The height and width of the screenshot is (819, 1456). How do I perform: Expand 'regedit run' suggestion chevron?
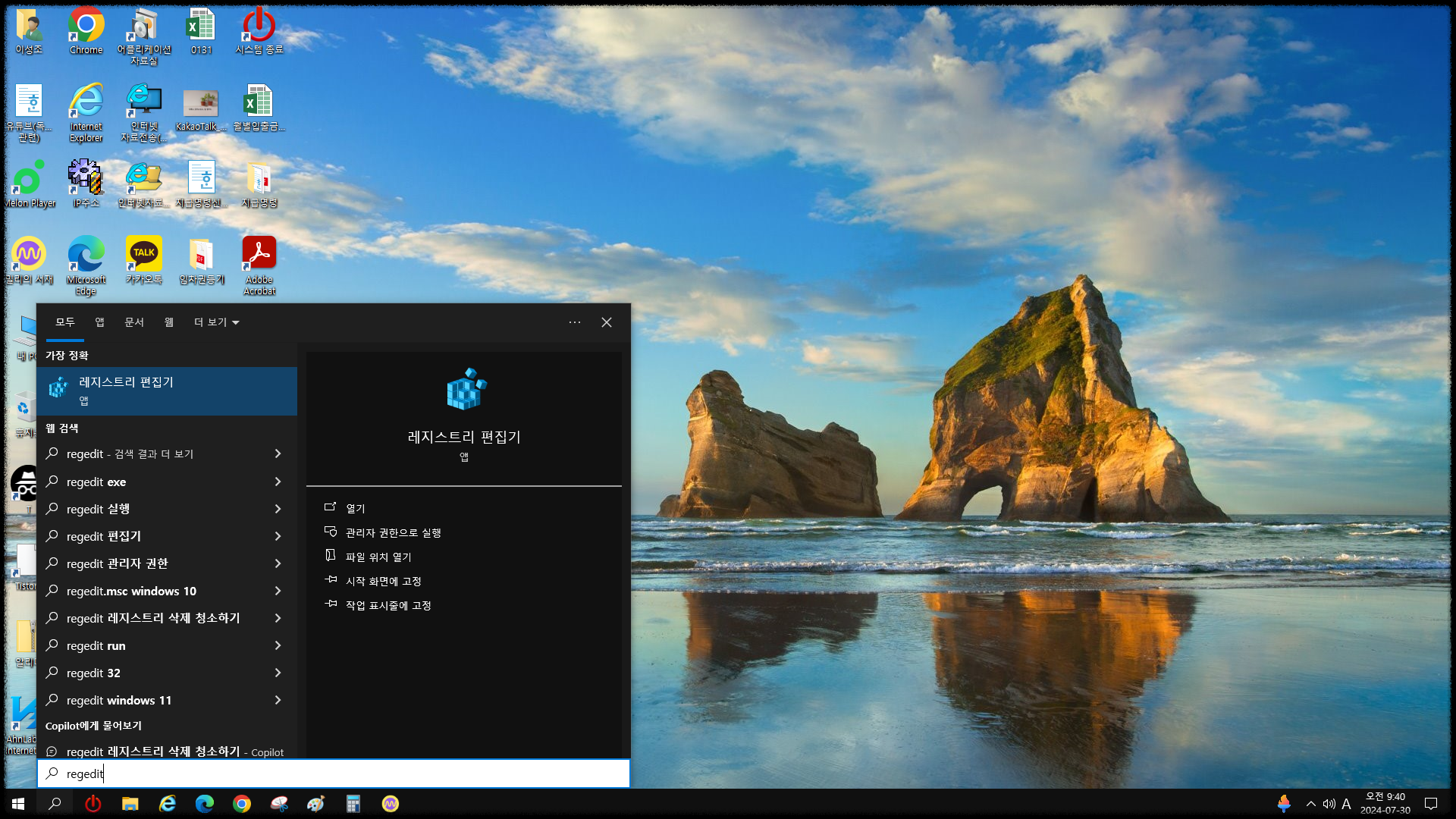[x=278, y=645]
